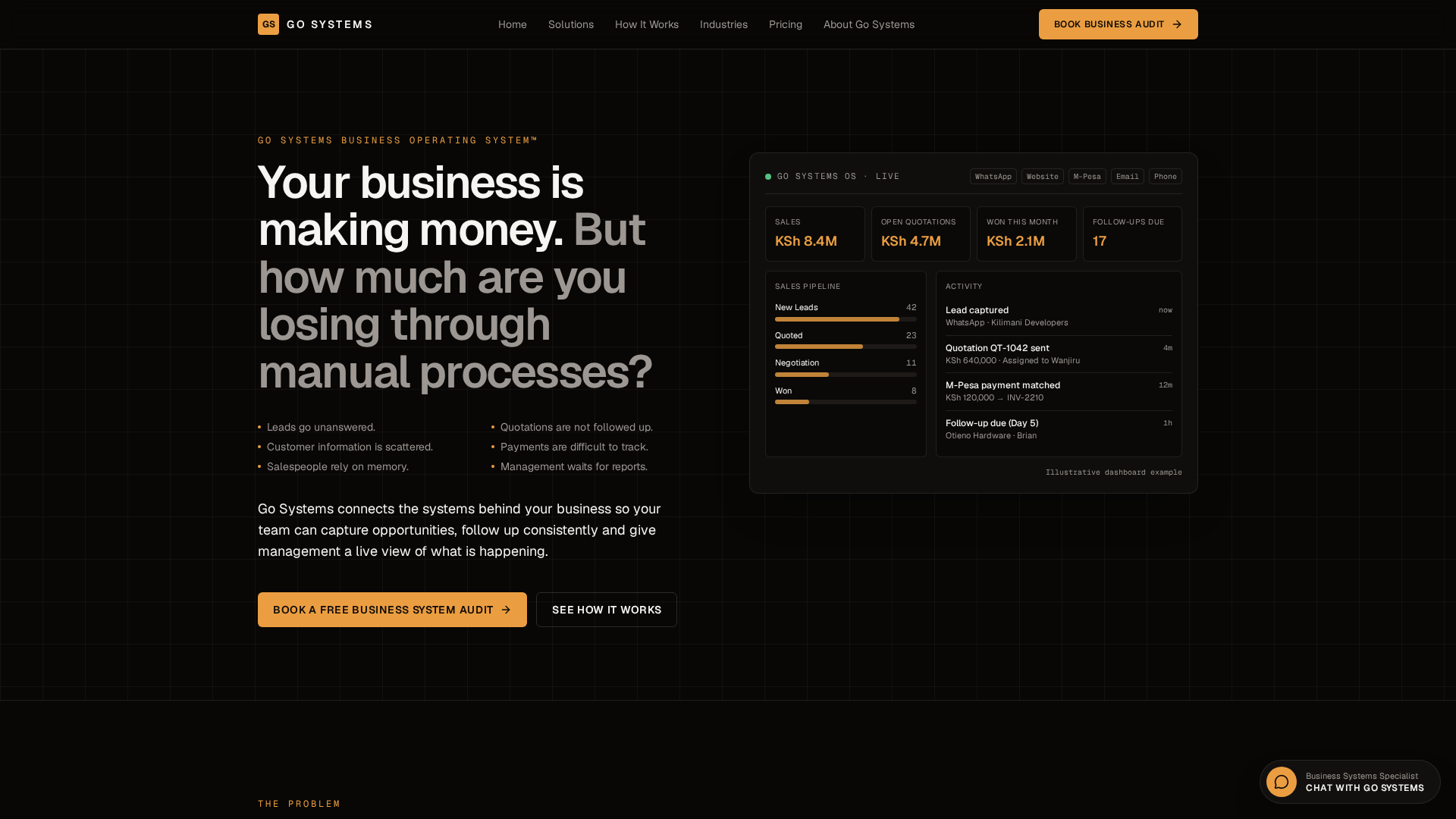This screenshot has width=1456, height=819.
Task: Select the WhatsApp channel tag
Action: [993, 177]
